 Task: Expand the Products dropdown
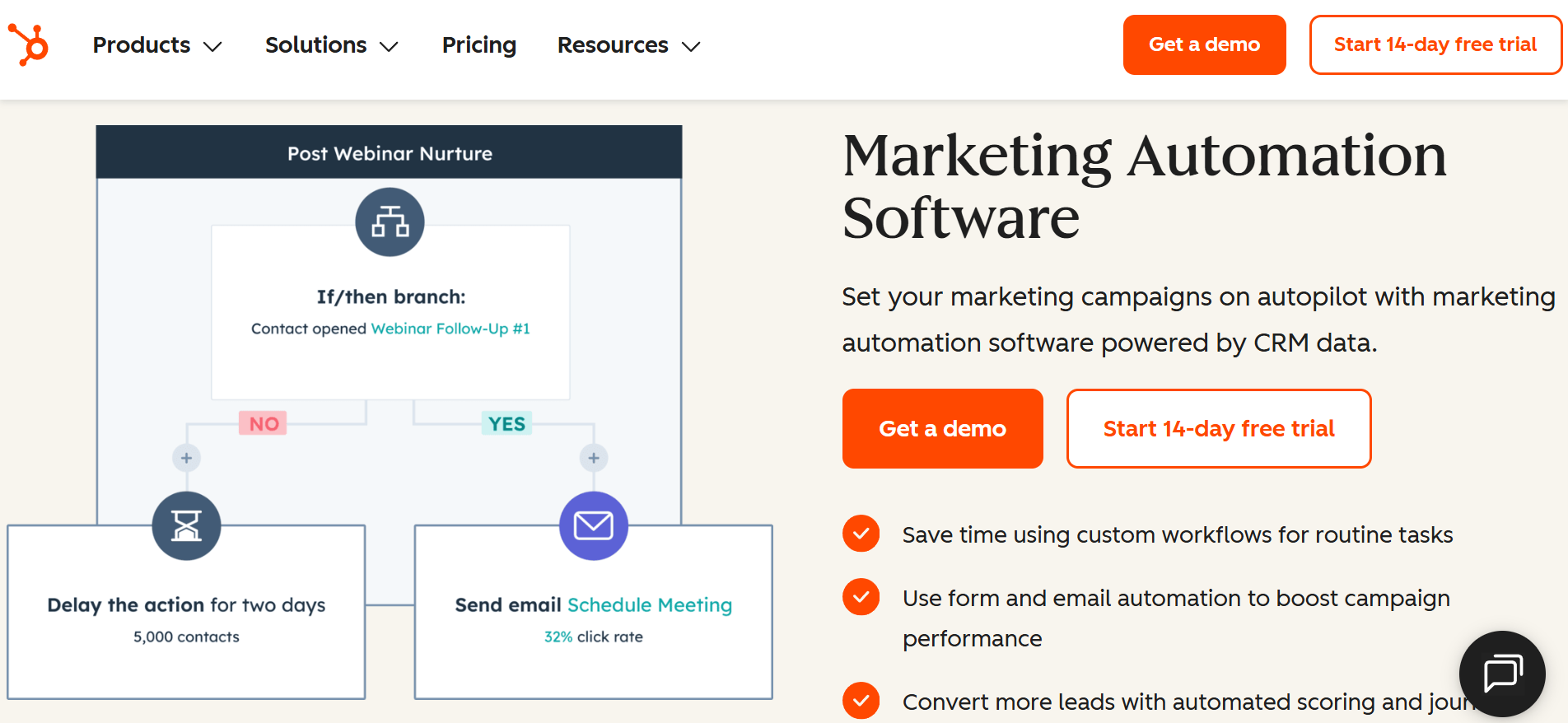156,45
